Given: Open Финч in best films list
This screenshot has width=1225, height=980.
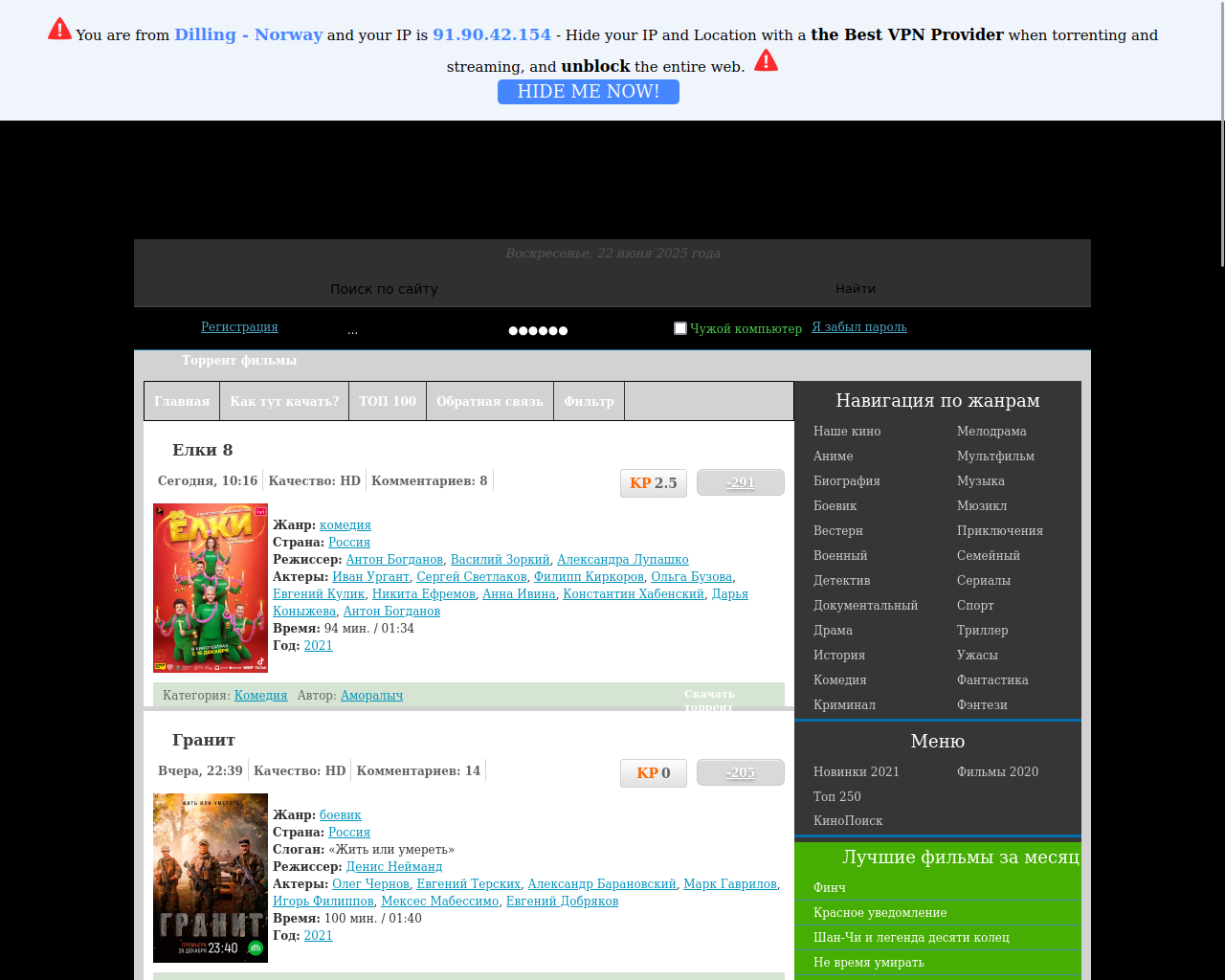Looking at the screenshot, I should [x=830, y=887].
